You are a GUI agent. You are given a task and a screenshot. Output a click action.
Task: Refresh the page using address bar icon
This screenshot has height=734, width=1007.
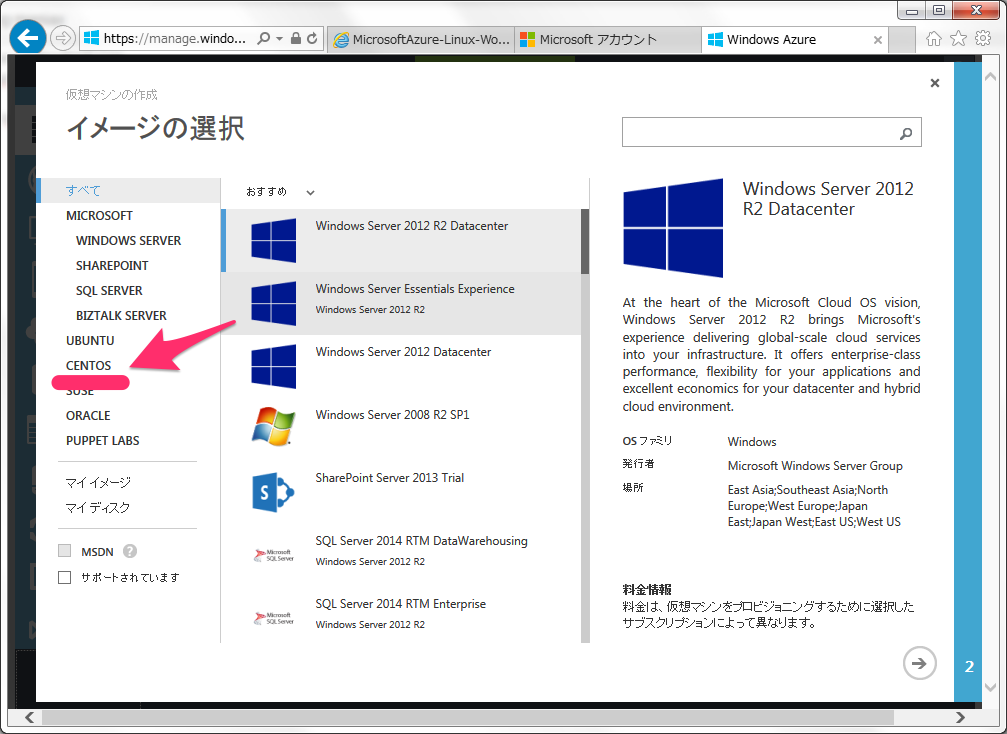[312, 39]
